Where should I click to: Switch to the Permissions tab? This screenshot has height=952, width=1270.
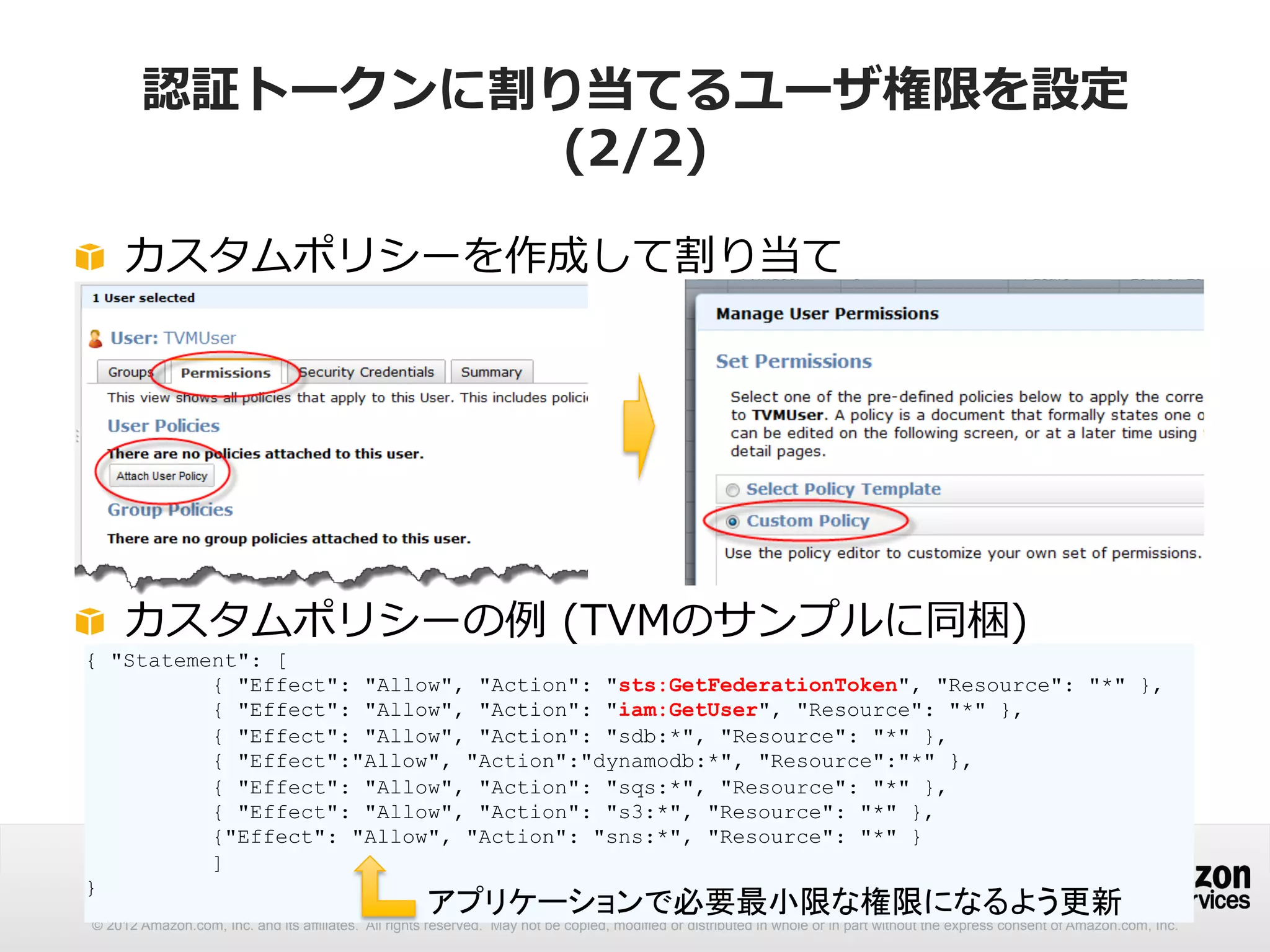226,372
